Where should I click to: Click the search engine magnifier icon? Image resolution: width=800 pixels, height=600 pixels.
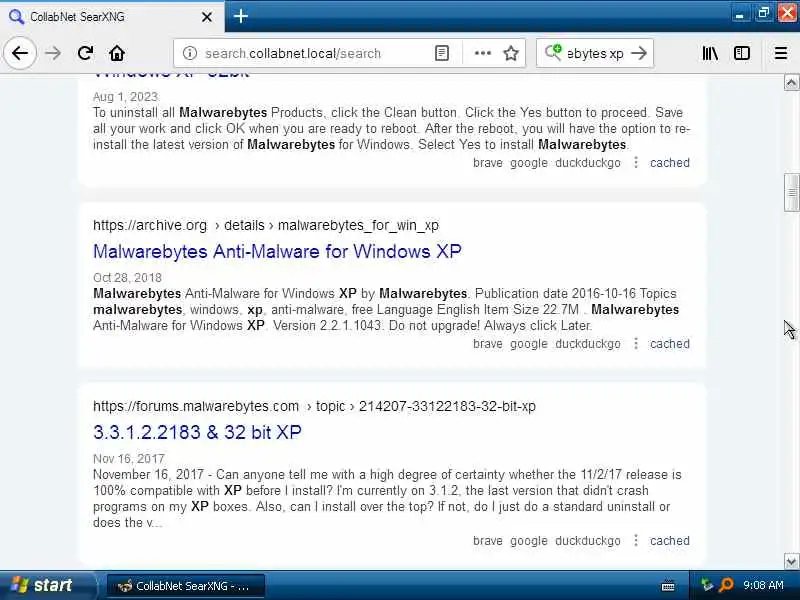click(x=553, y=52)
